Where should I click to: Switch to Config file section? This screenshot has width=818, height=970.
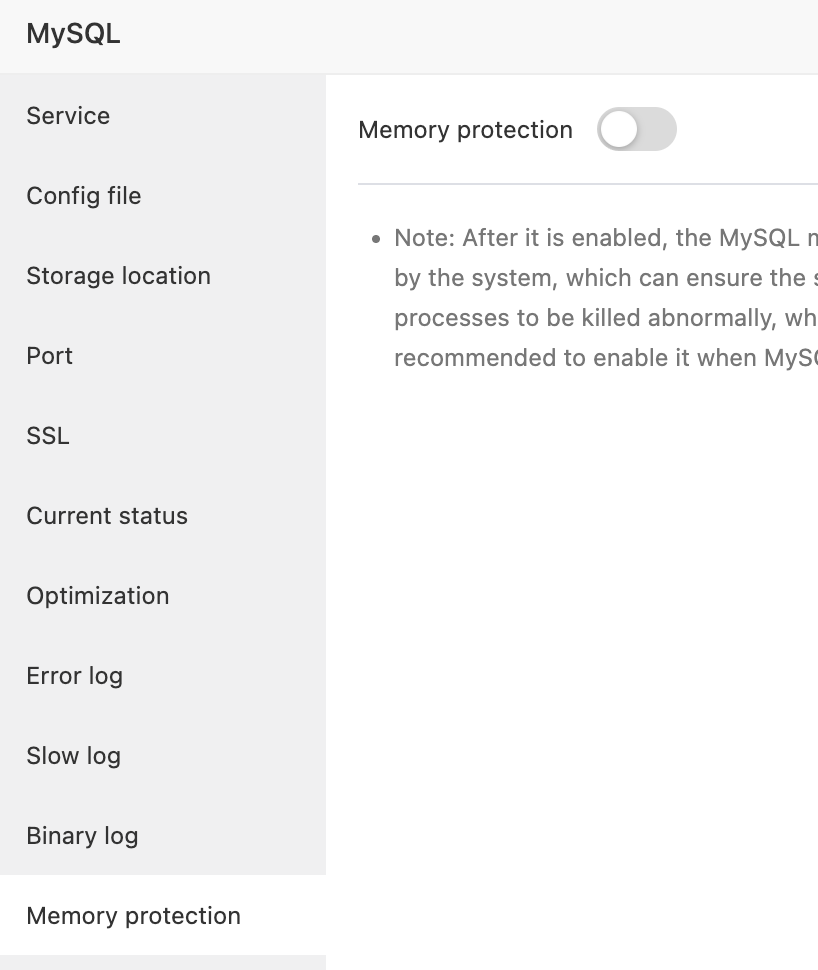[84, 196]
